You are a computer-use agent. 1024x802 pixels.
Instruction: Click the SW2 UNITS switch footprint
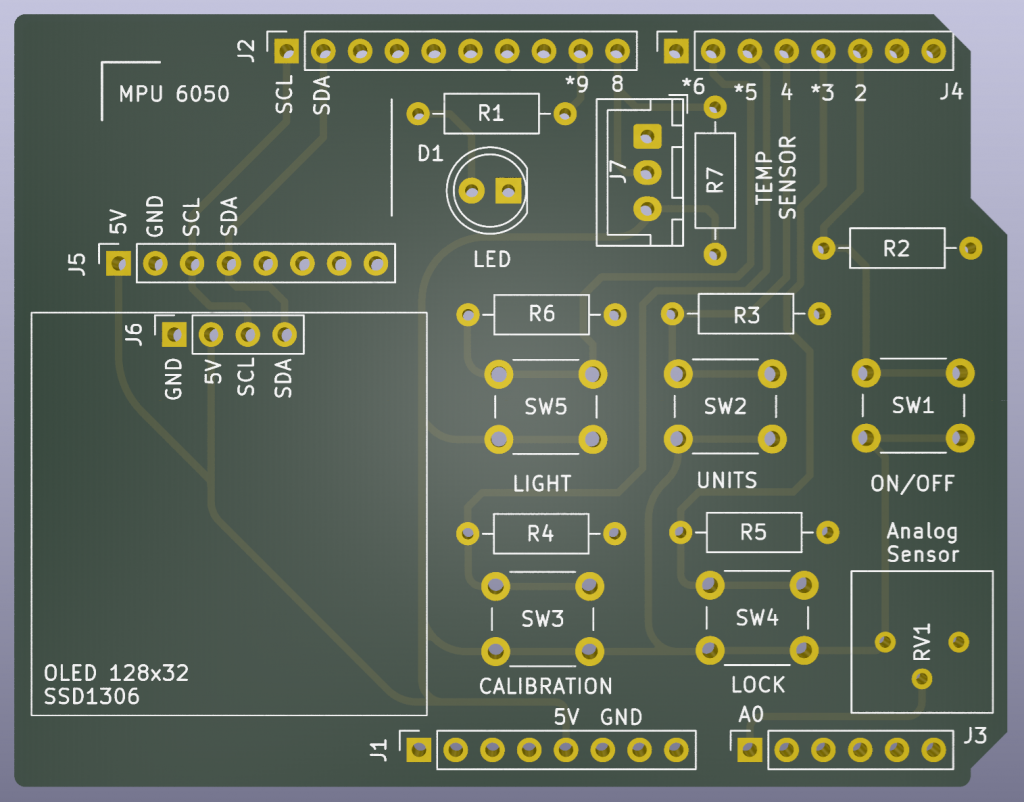point(725,406)
